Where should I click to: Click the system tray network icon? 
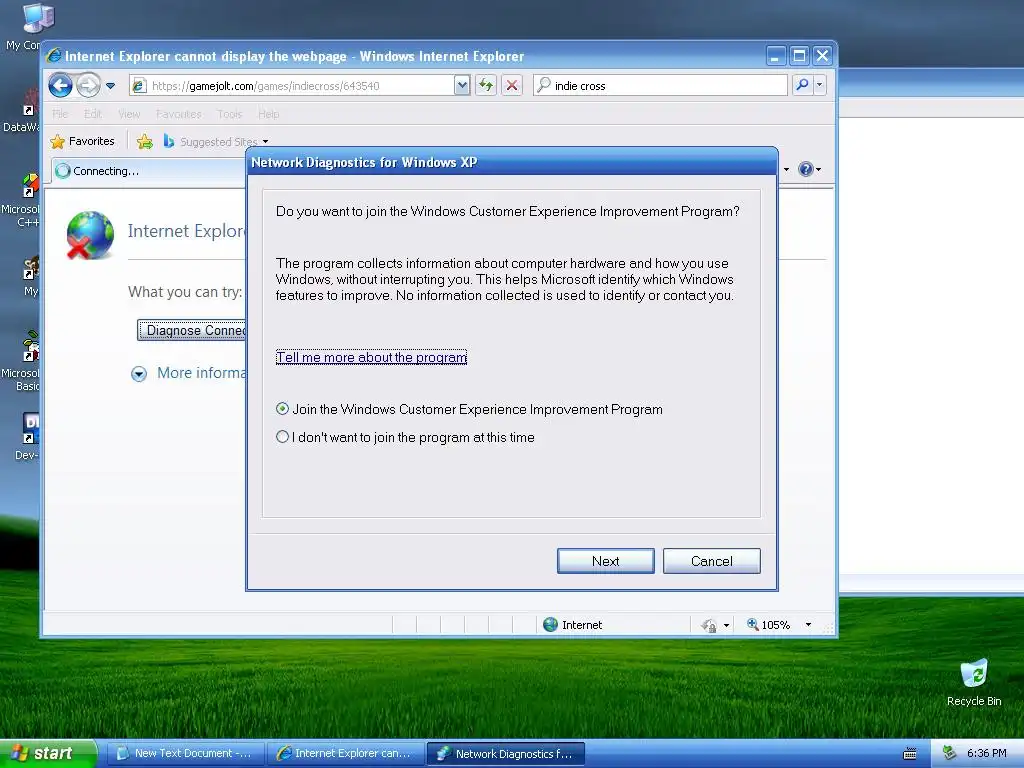click(x=950, y=753)
